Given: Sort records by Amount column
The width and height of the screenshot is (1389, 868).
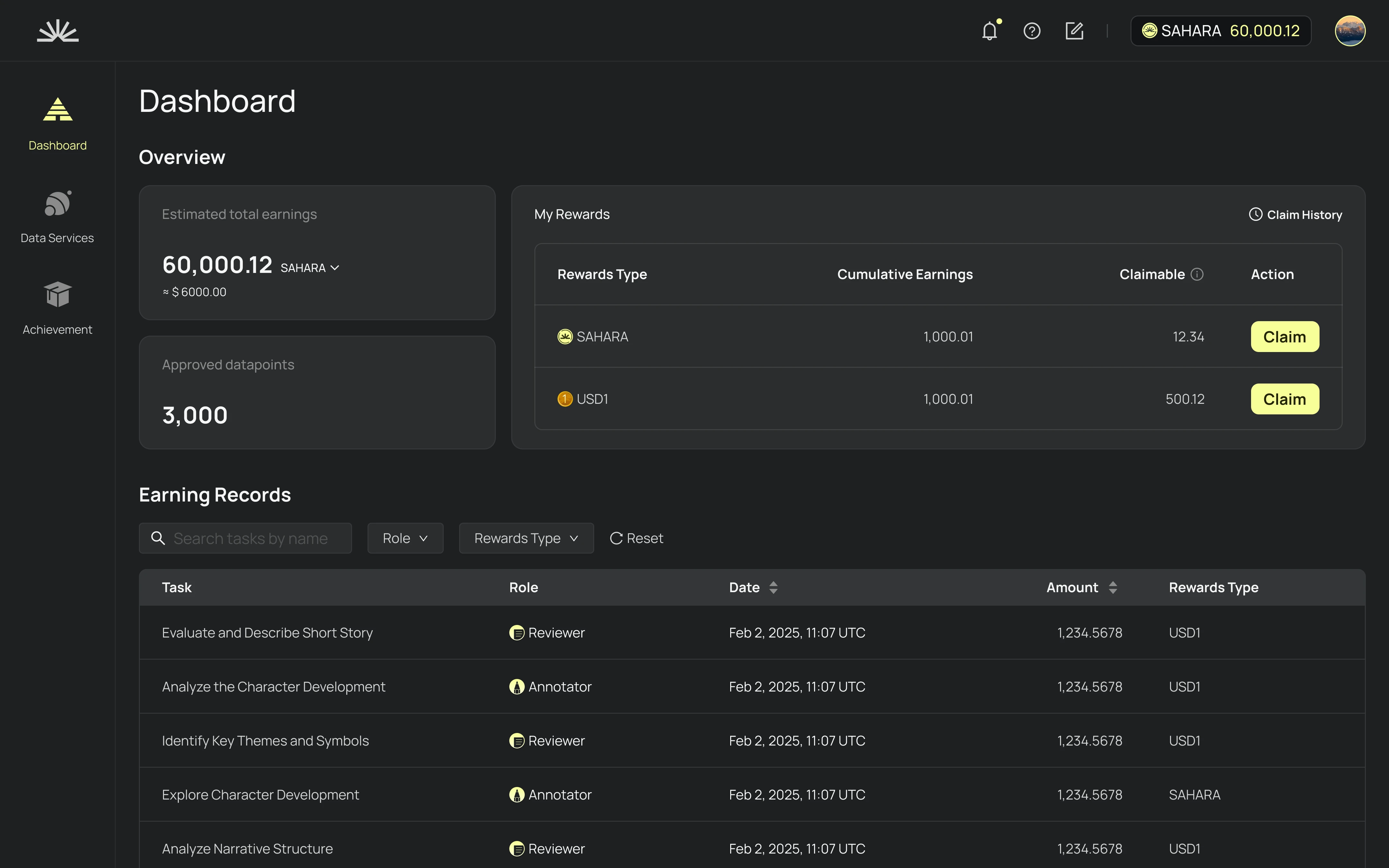Looking at the screenshot, I should [1112, 587].
